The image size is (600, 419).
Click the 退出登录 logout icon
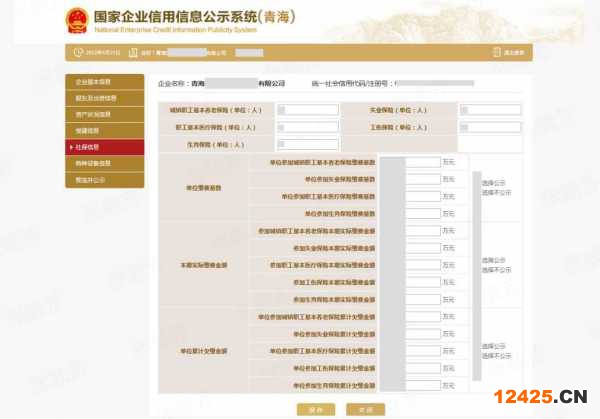point(496,52)
